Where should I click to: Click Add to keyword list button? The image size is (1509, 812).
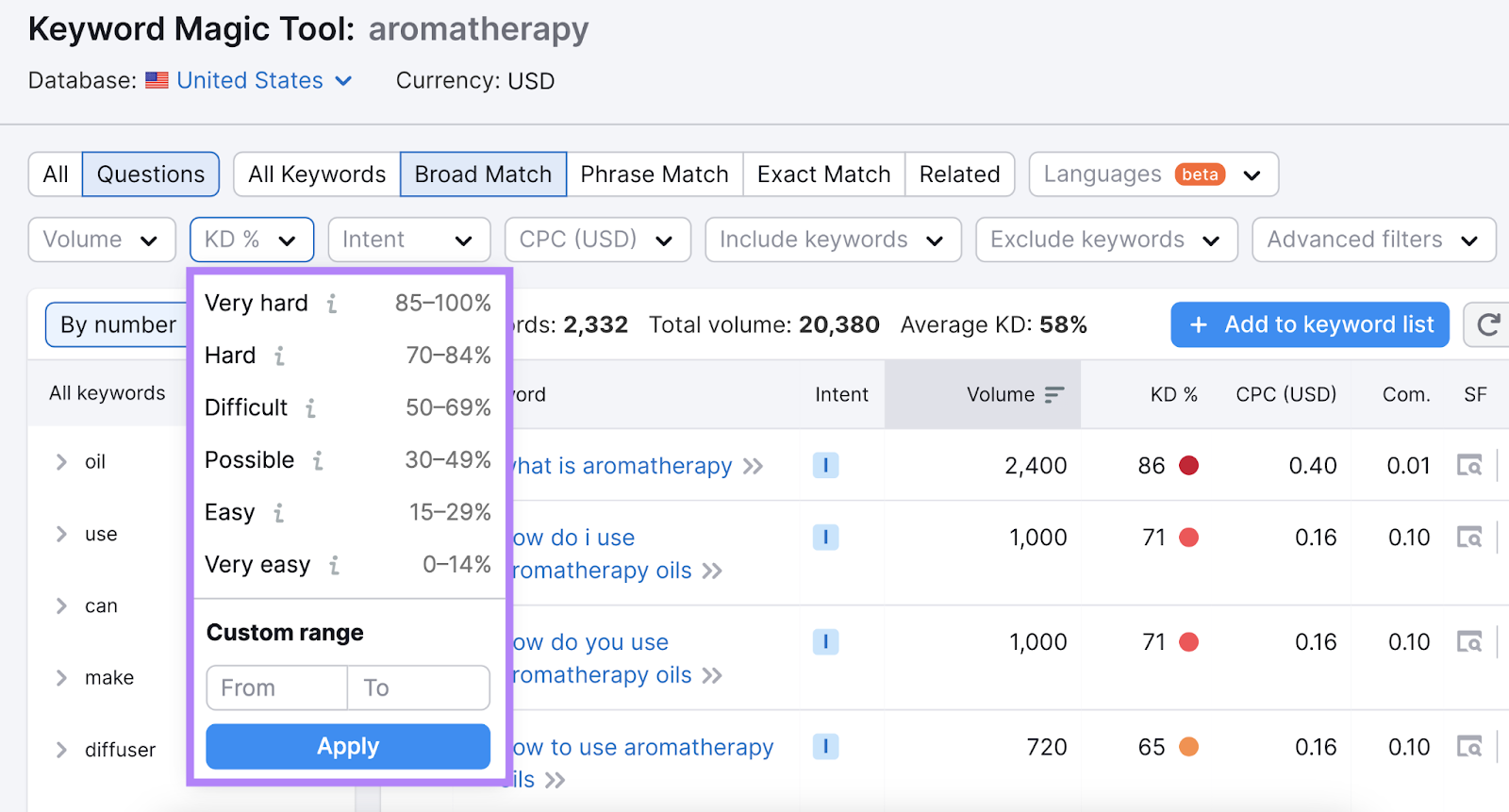pos(1310,324)
